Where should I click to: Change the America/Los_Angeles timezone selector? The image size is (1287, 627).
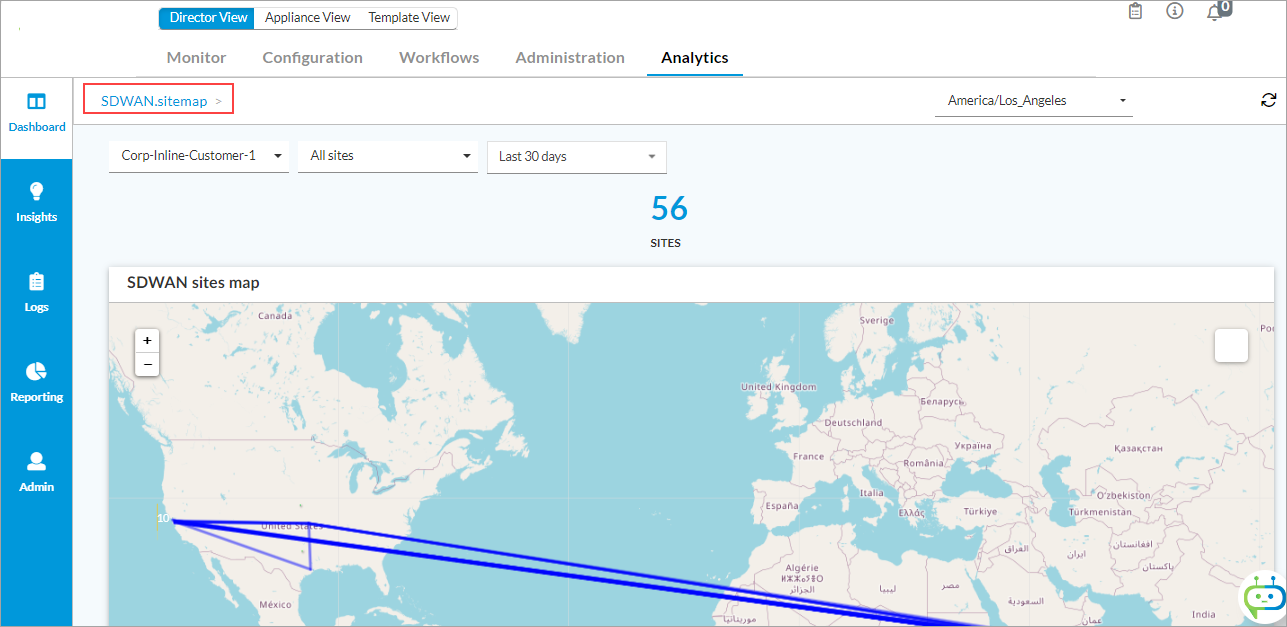1033,100
